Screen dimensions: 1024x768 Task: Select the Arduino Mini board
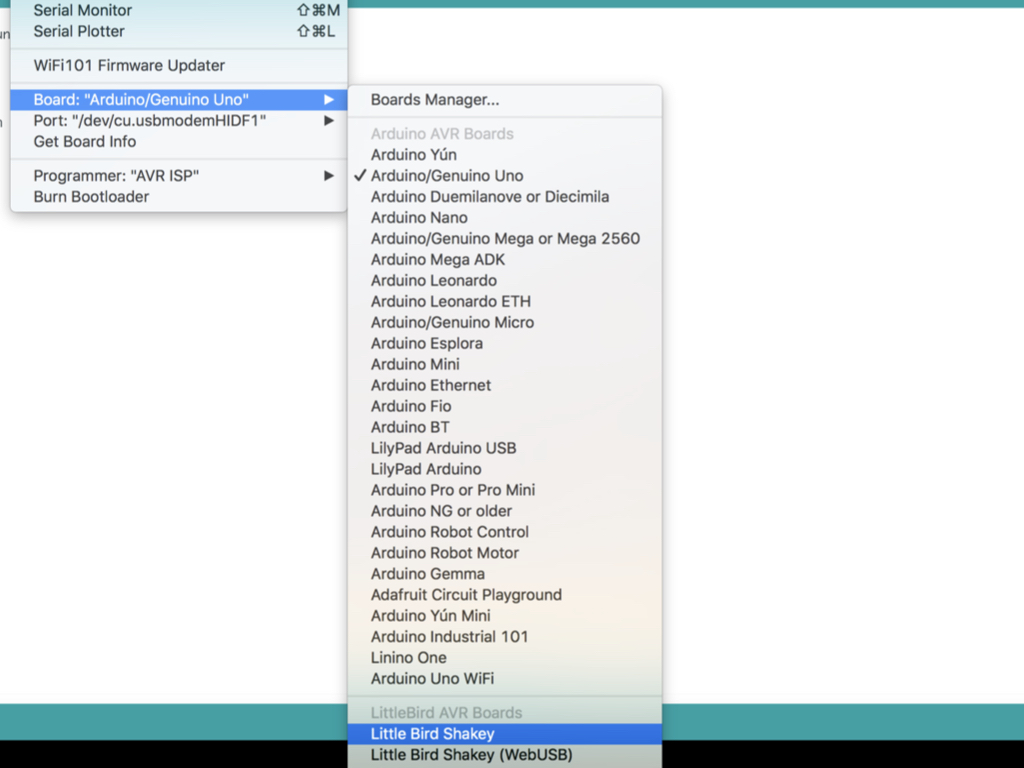[505, 364]
